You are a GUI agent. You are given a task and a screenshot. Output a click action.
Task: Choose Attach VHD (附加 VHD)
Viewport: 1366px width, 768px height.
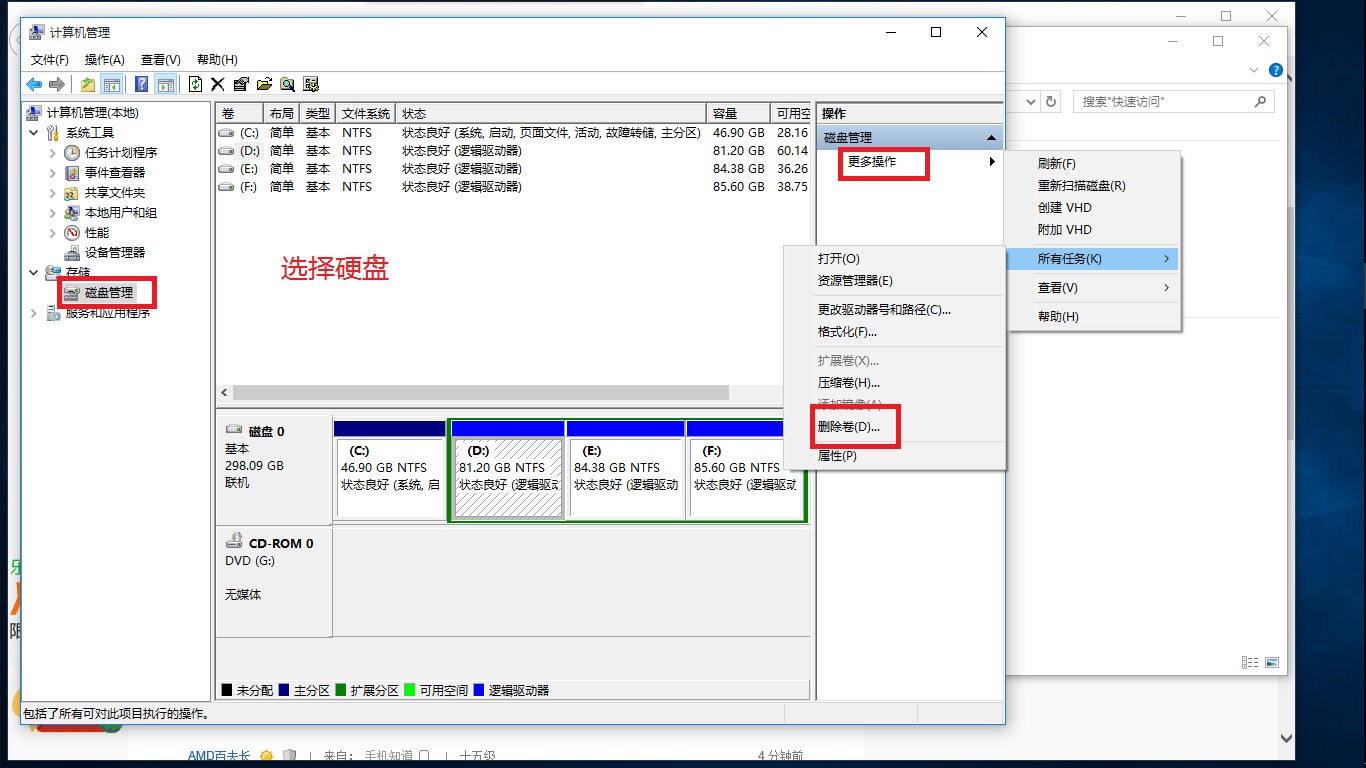click(1093, 230)
